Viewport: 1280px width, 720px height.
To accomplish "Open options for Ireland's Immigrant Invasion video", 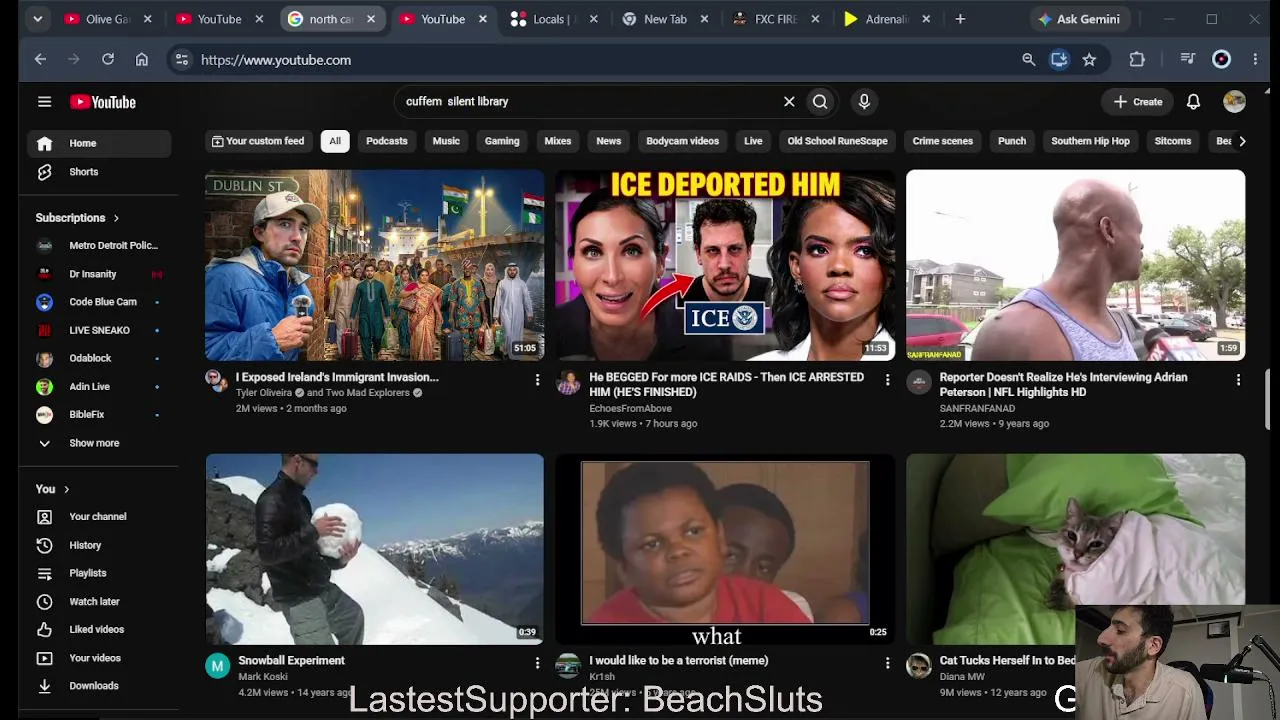I will [x=537, y=380].
